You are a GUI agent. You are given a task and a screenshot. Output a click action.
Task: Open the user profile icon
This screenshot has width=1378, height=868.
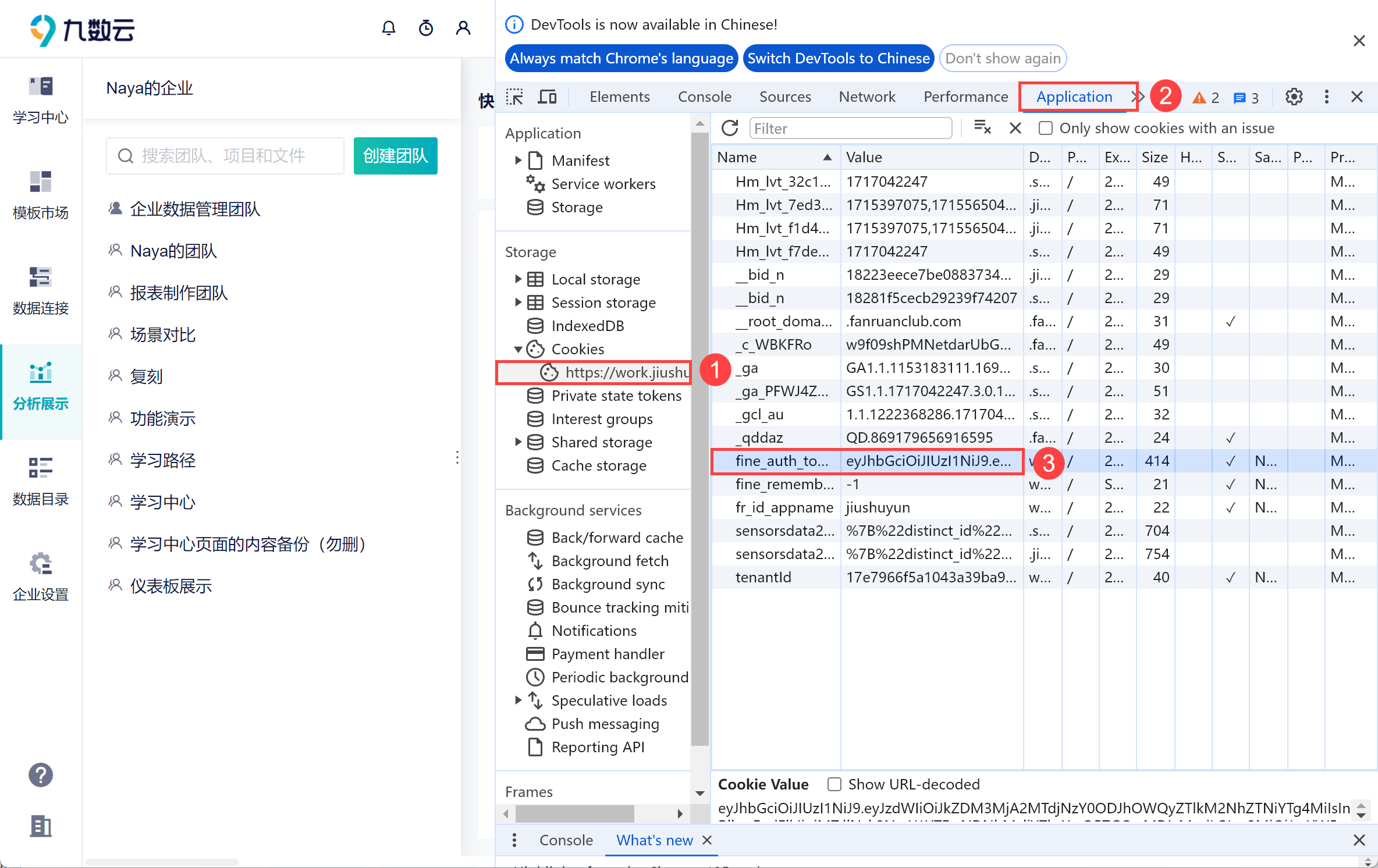pyautogui.click(x=463, y=28)
